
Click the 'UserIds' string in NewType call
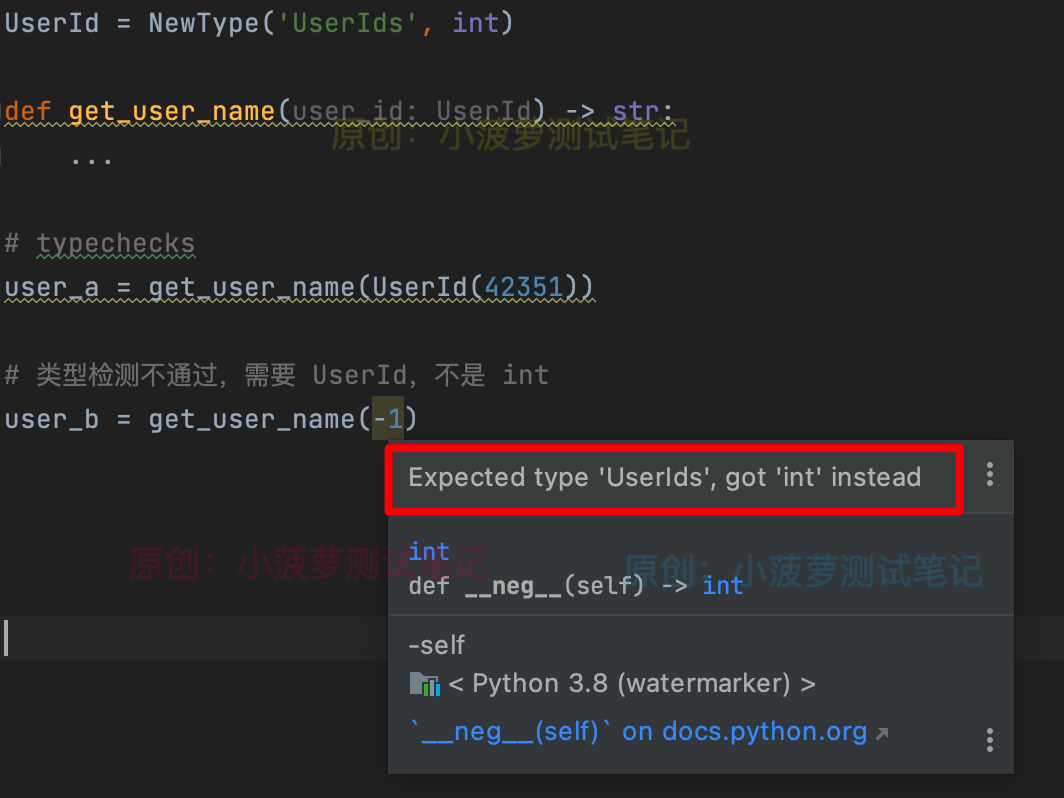[x=347, y=23]
